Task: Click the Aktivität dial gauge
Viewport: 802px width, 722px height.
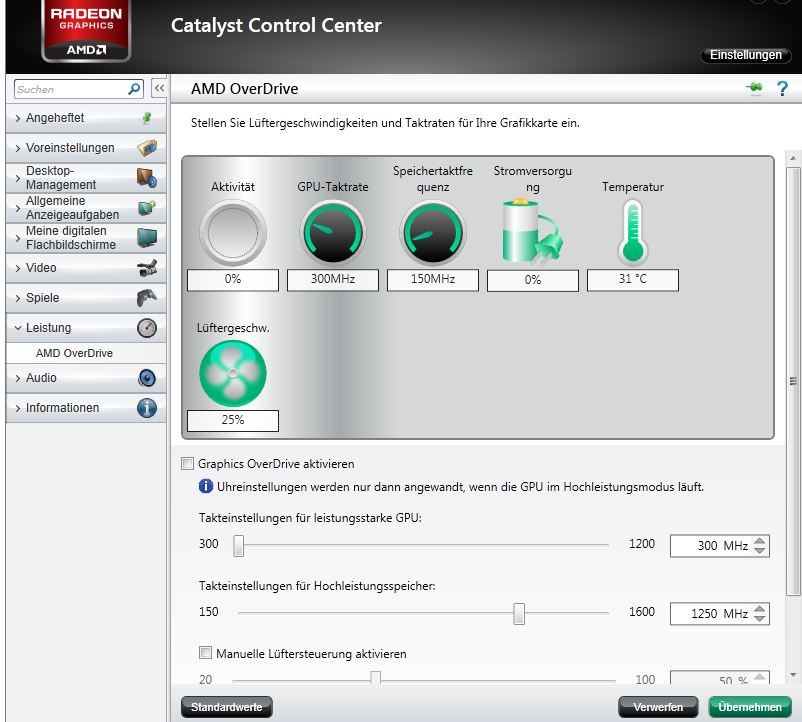Action: (233, 233)
